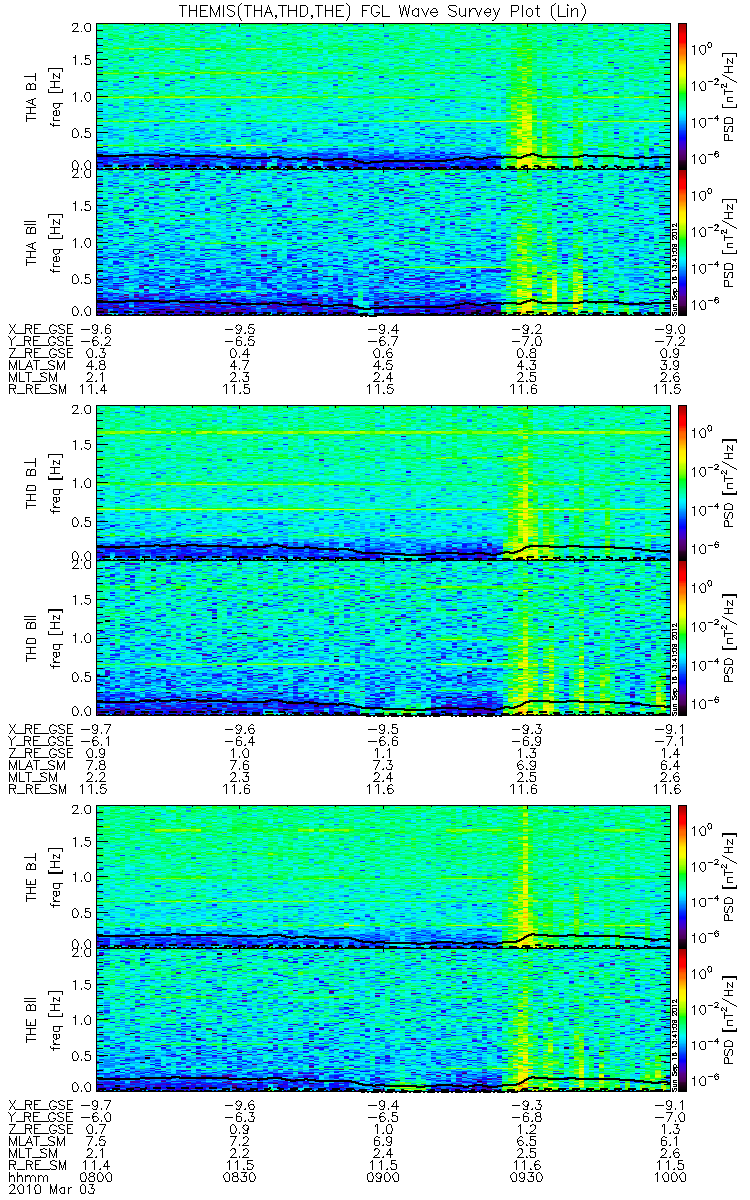Click the THD B∥ panel color bar

[683, 636]
